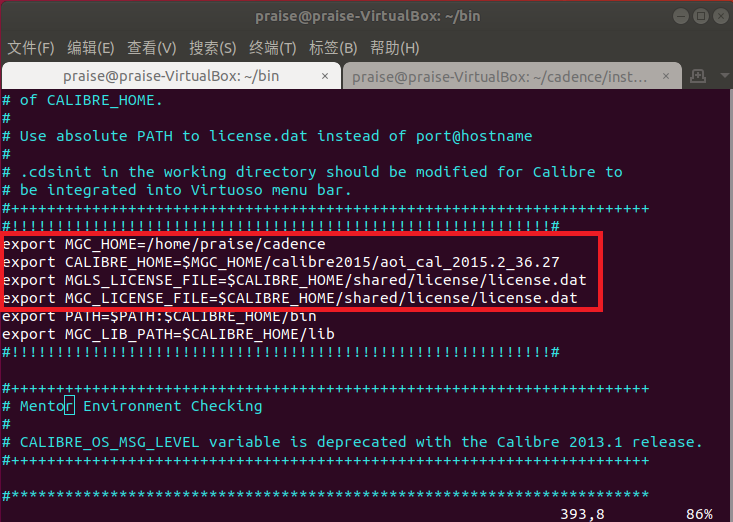Screen dimensions: 733x522
Task: Open the 搜索(S) menu
Action: 213,48
